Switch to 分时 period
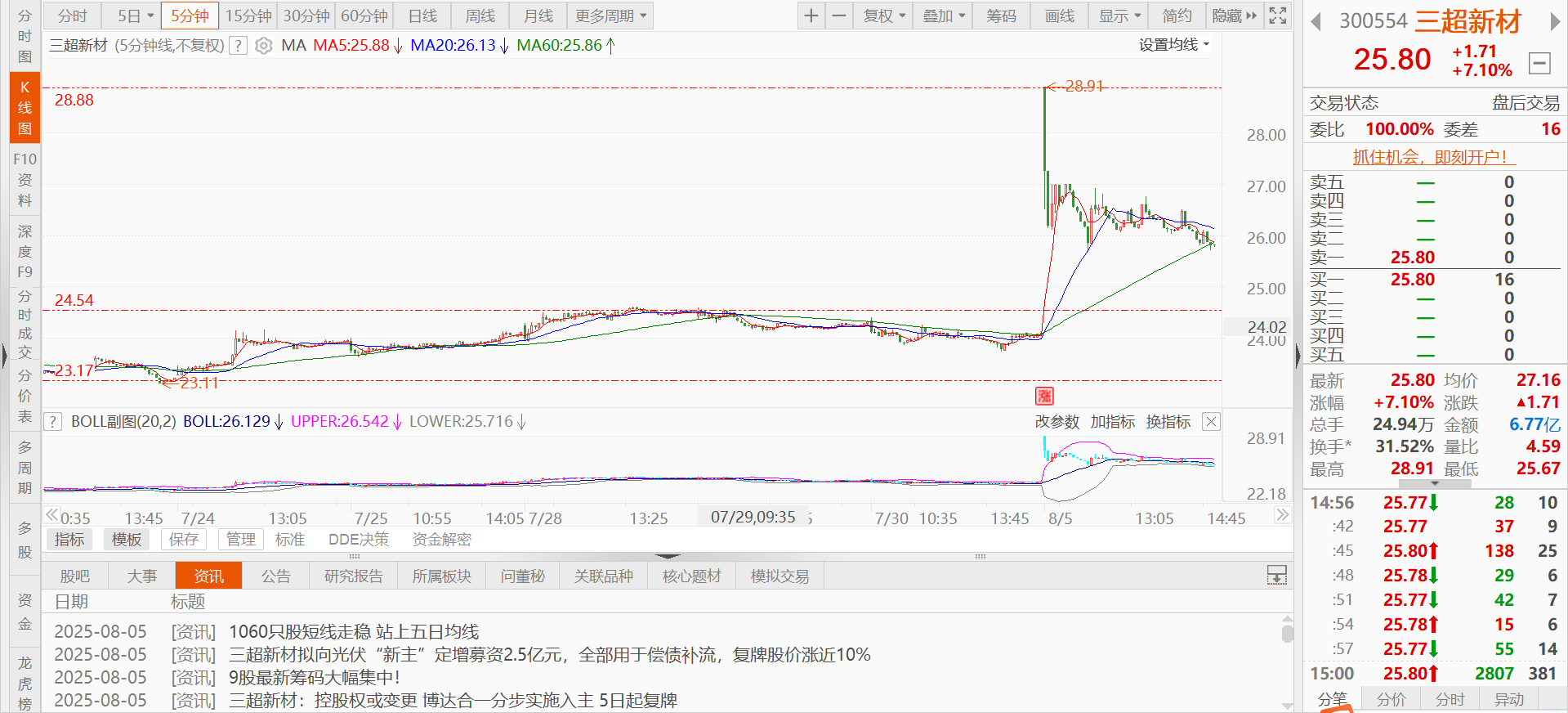 tap(72, 16)
